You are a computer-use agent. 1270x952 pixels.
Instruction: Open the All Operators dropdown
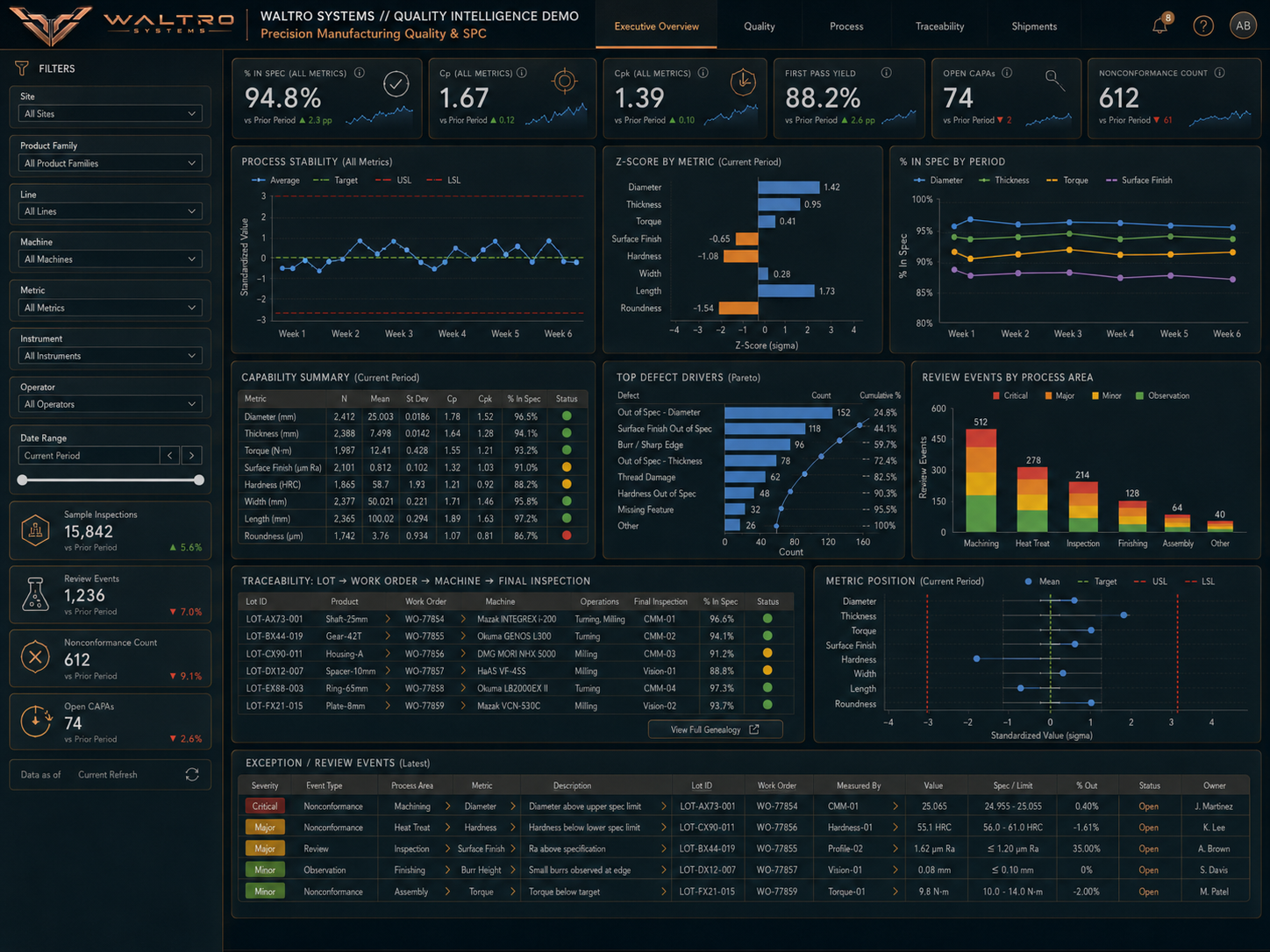111,404
